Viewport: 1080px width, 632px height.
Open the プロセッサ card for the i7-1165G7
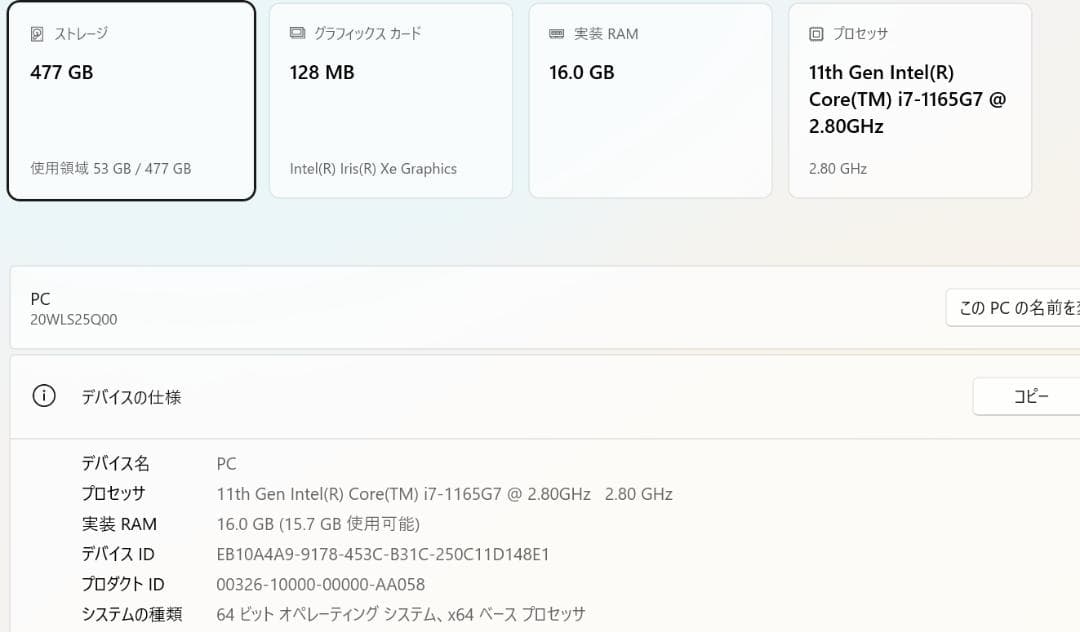click(910, 100)
